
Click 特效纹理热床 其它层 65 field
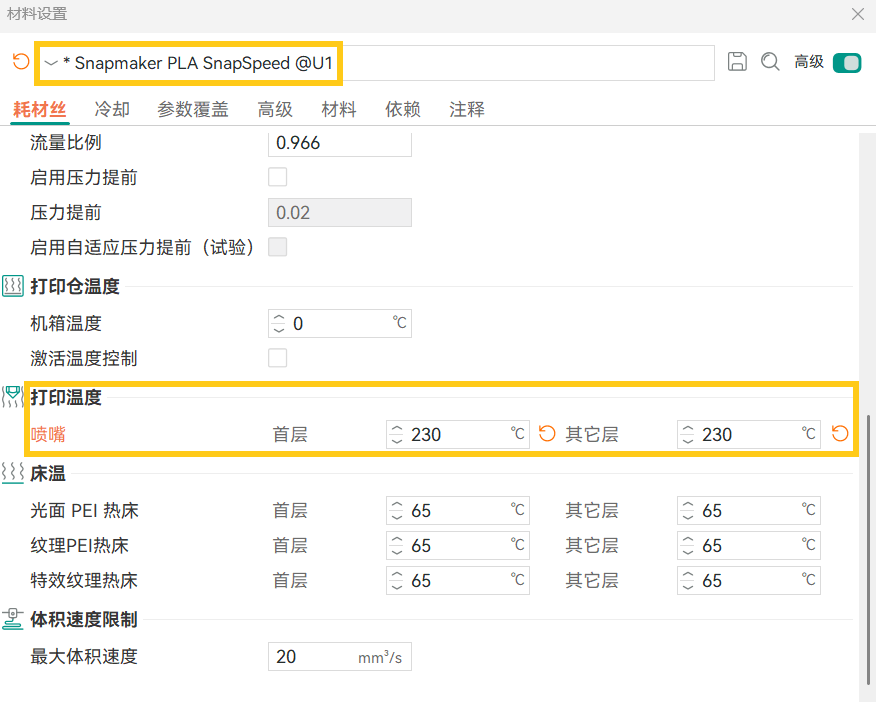(x=749, y=581)
